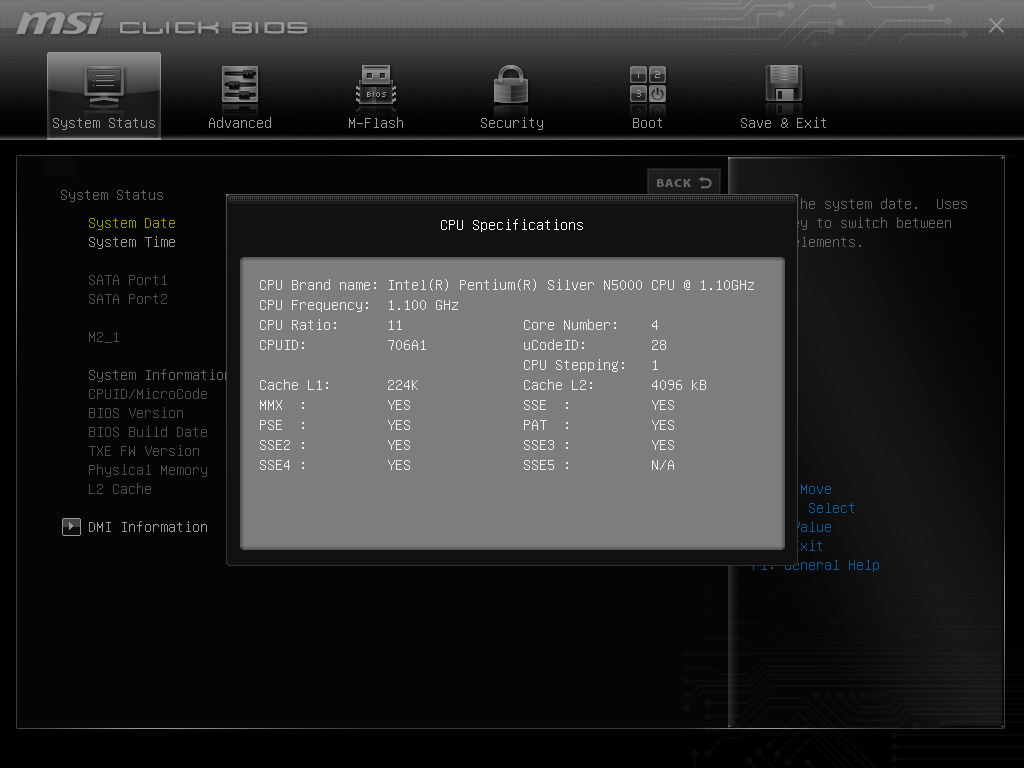
Task: Click the Core Number label
Action: point(570,325)
